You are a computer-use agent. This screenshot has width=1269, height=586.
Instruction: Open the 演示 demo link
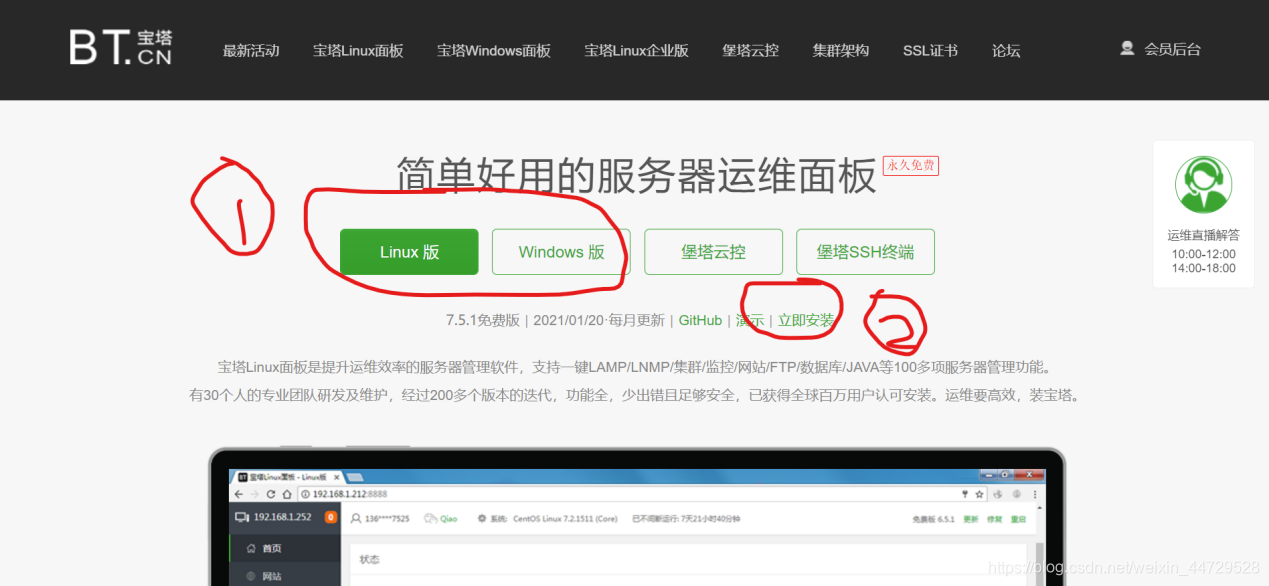coord(750,320)
